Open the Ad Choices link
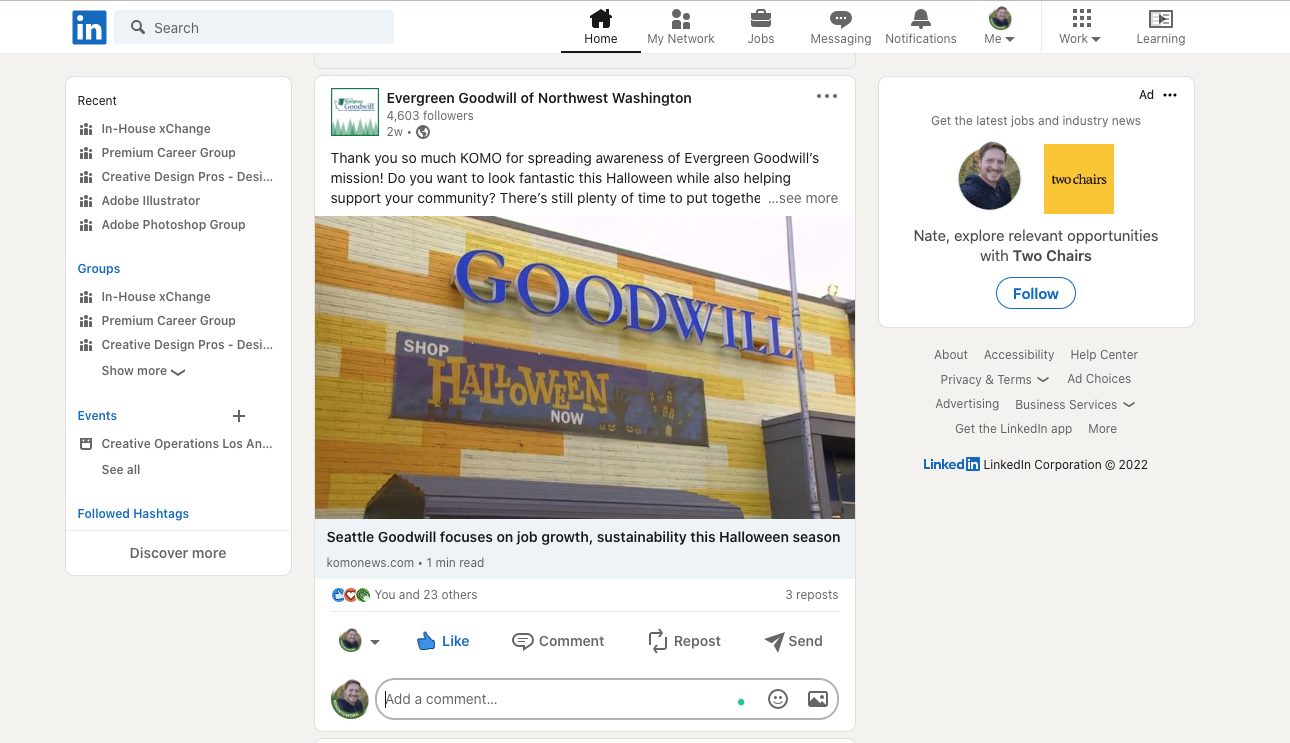This screenshot has width=1290, height=743. click(x=1099, y=379)
